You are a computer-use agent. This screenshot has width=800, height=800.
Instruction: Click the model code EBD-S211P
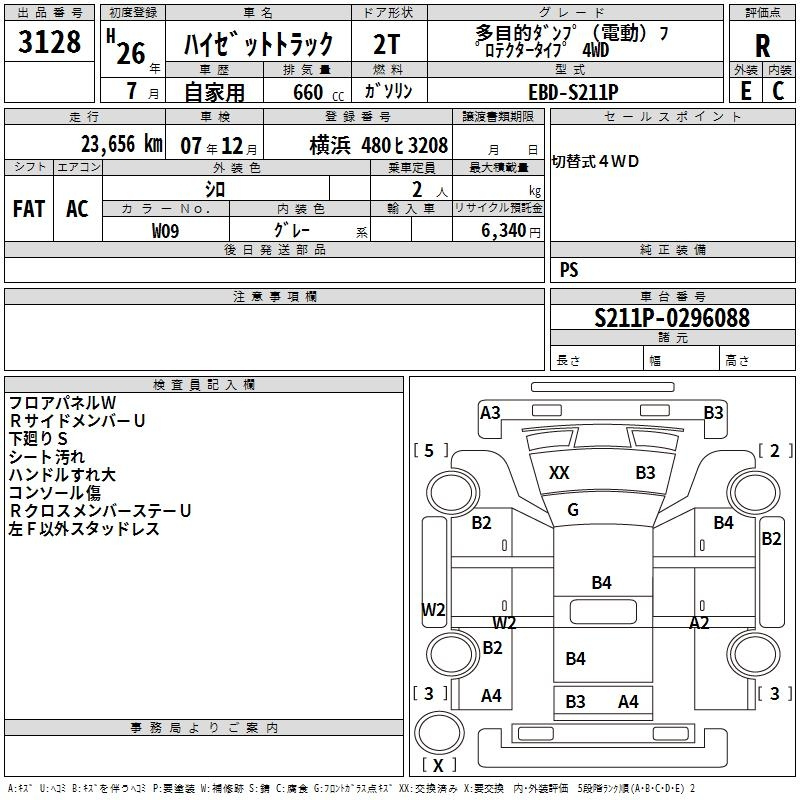pyautogui.click(x=573, y=92)
